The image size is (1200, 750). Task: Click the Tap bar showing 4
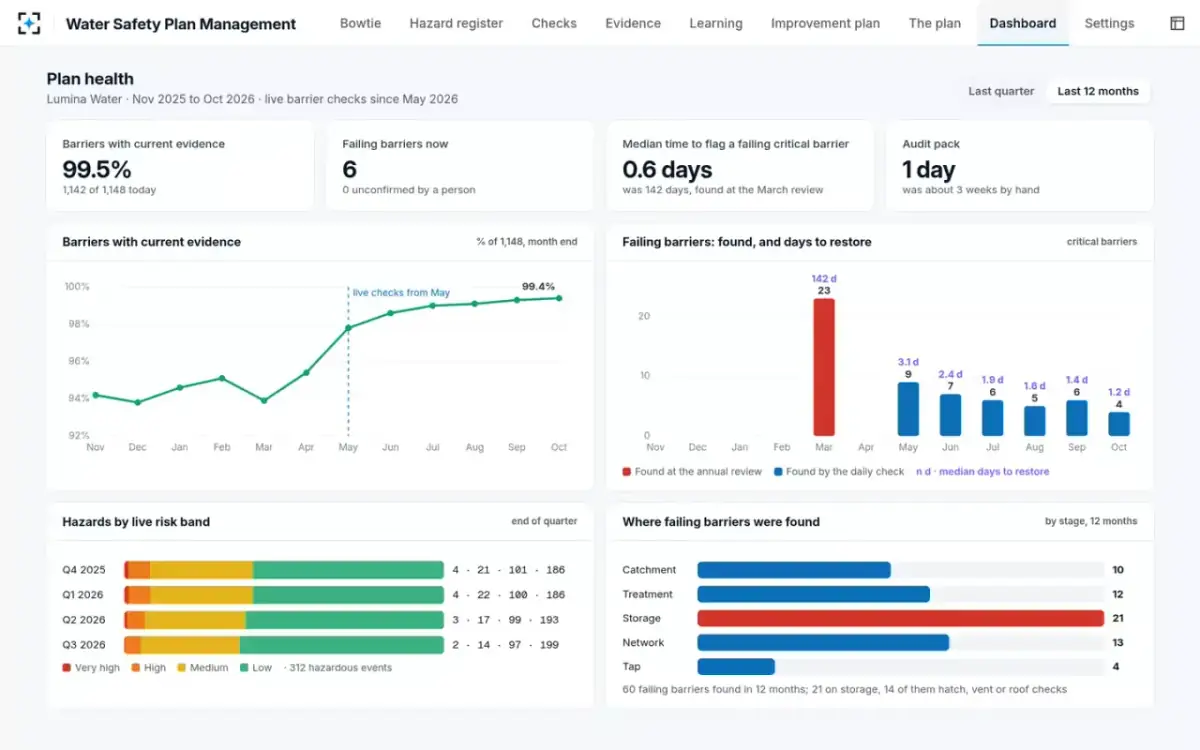point(736,667)
